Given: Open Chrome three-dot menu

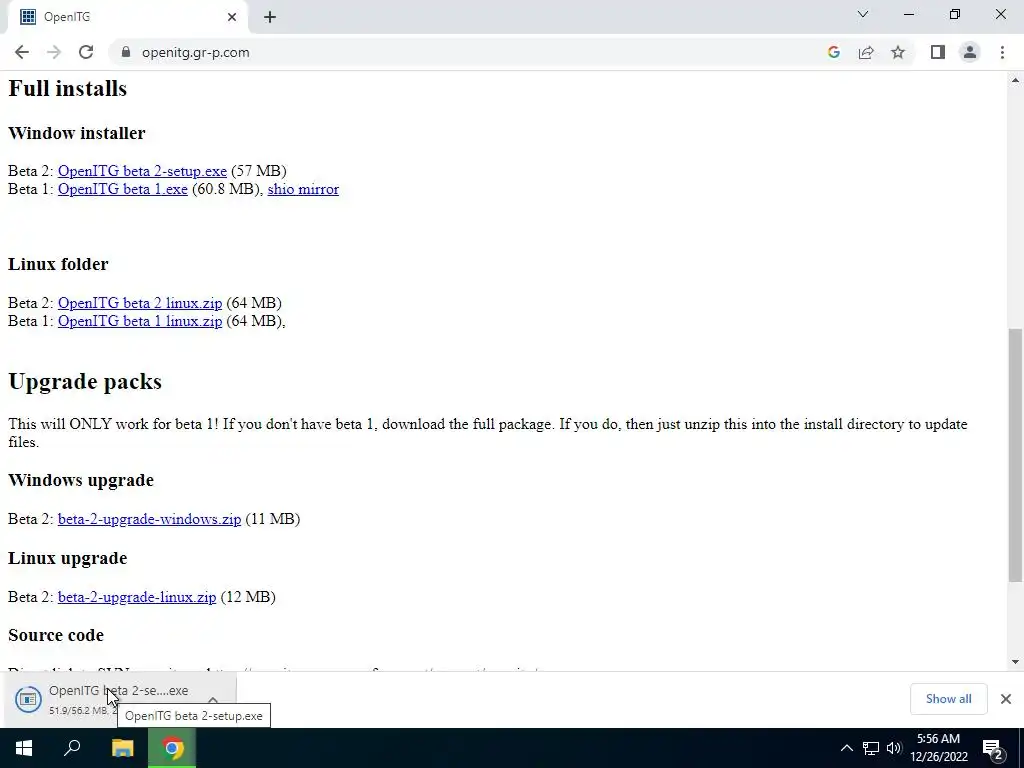Looking at the screenshot, I should click(x=1002, y=52).
